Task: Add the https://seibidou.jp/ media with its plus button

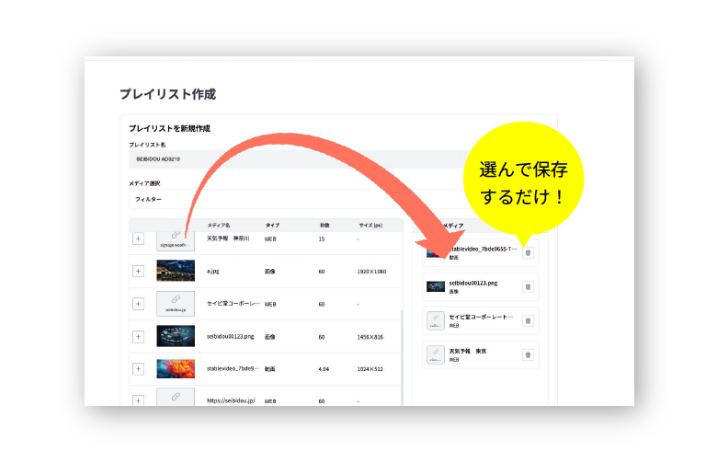Action: click(138, 400)
